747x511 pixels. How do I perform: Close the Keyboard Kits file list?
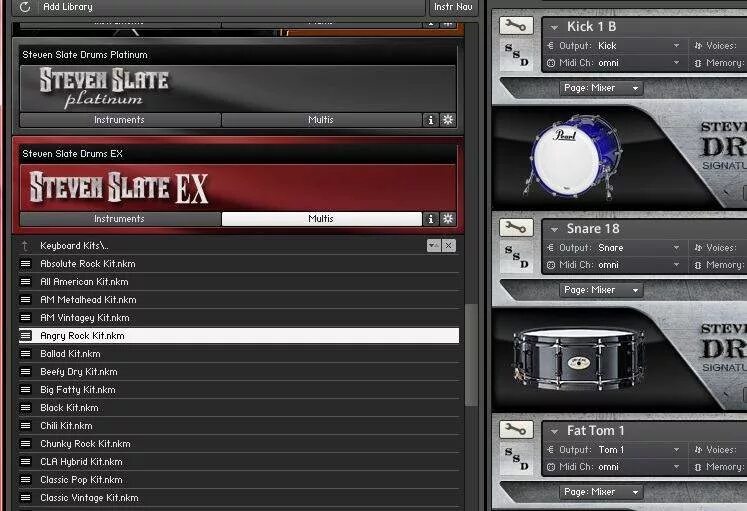coord(449,245)
